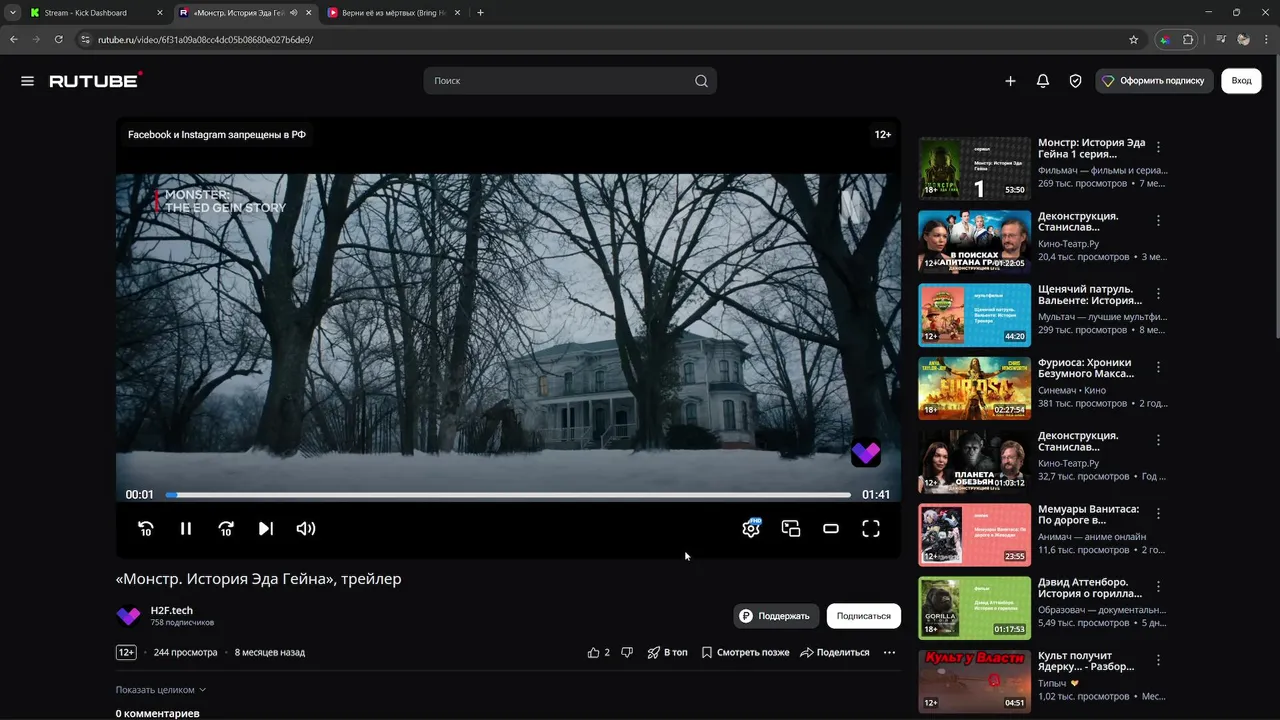Click the '0 комментариев' heading

157,713
